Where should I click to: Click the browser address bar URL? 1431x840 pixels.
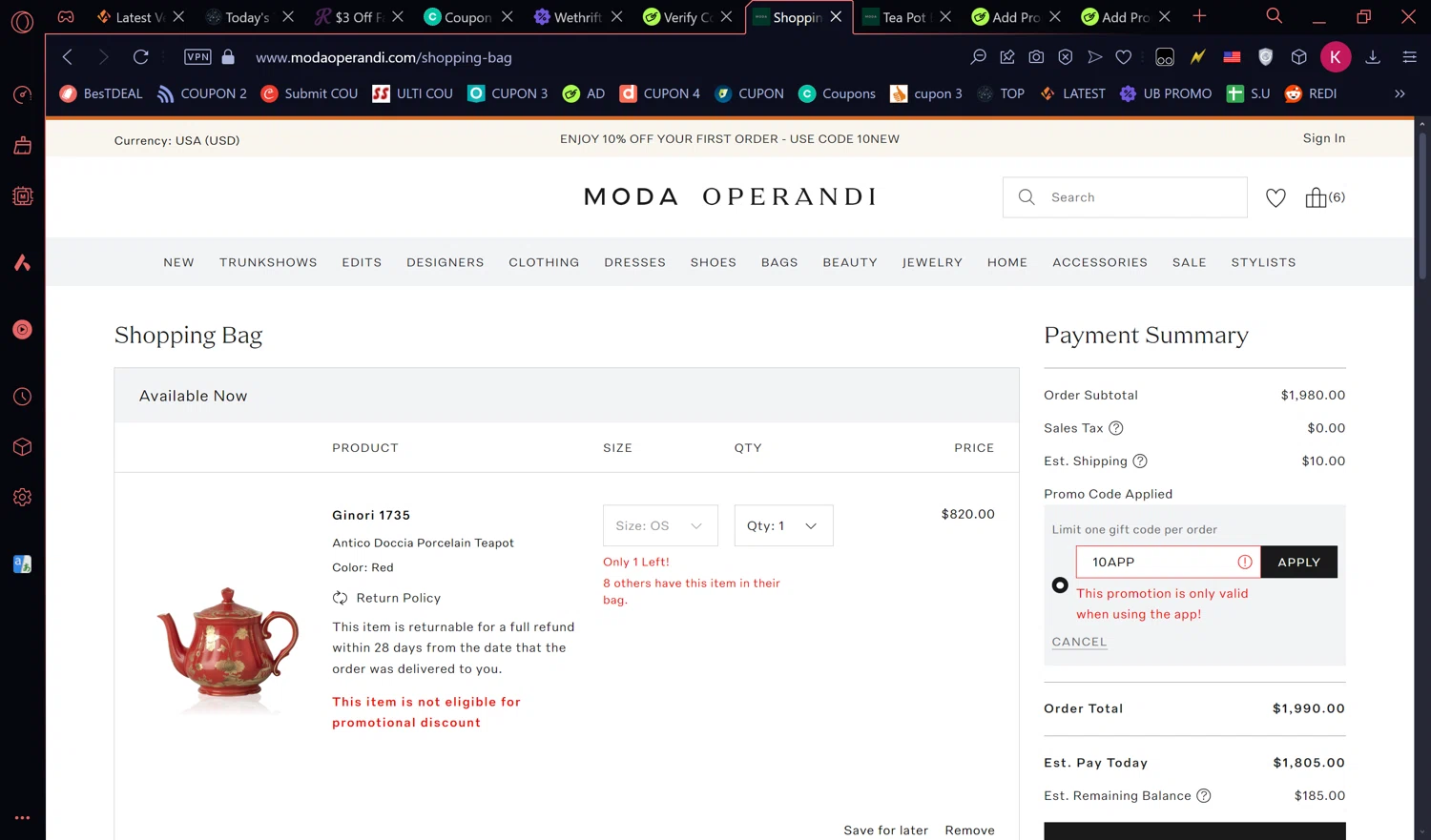pyautogui.click(x=384, y=57)
